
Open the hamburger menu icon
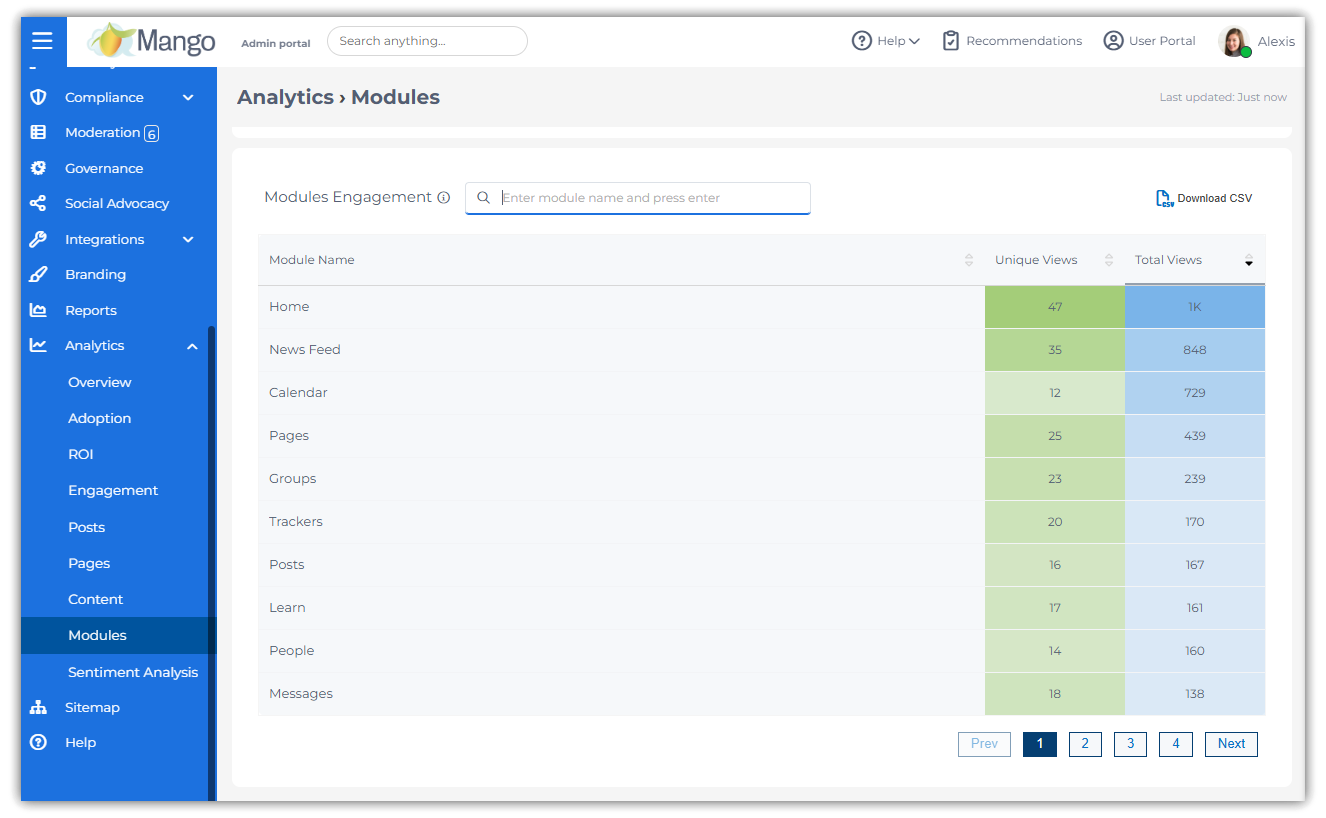(42, 41)
